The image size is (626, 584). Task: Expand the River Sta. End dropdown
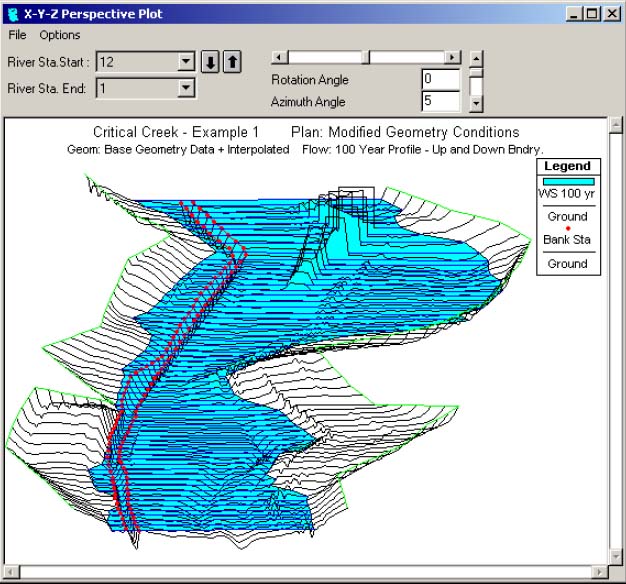pyautogui.click(x=185, y=88)
